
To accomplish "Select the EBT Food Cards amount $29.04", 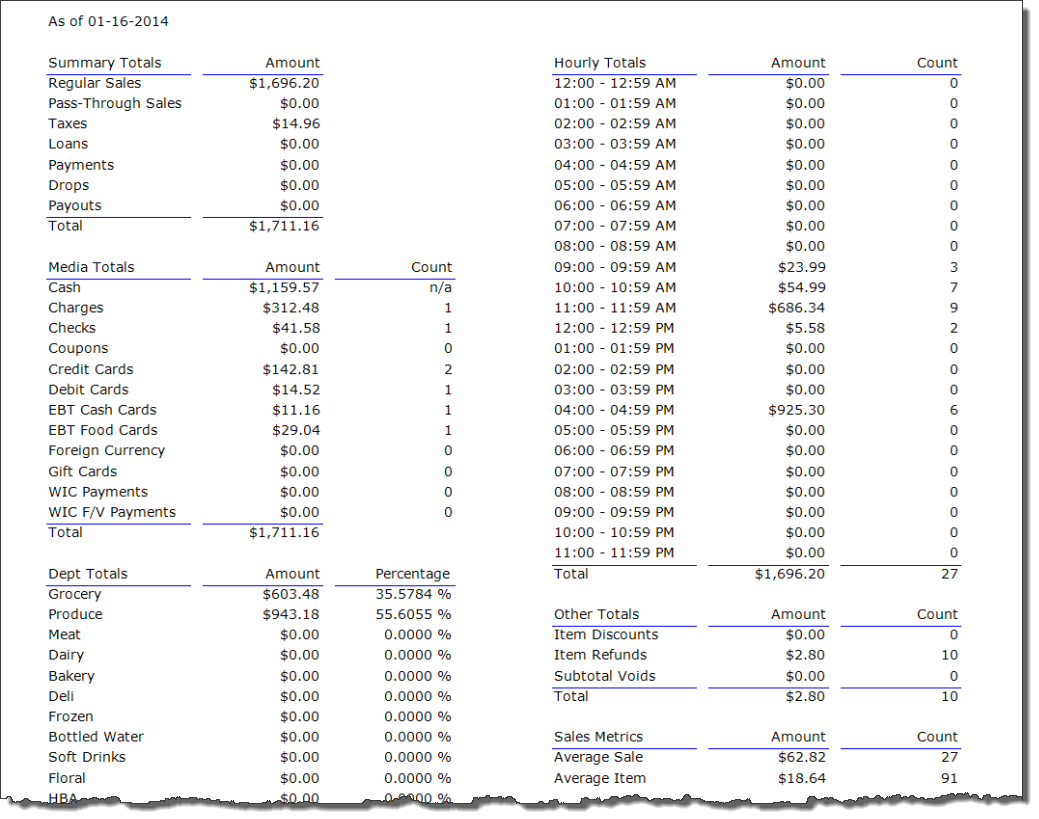I will pyautogui.click(x=296, y=430).
